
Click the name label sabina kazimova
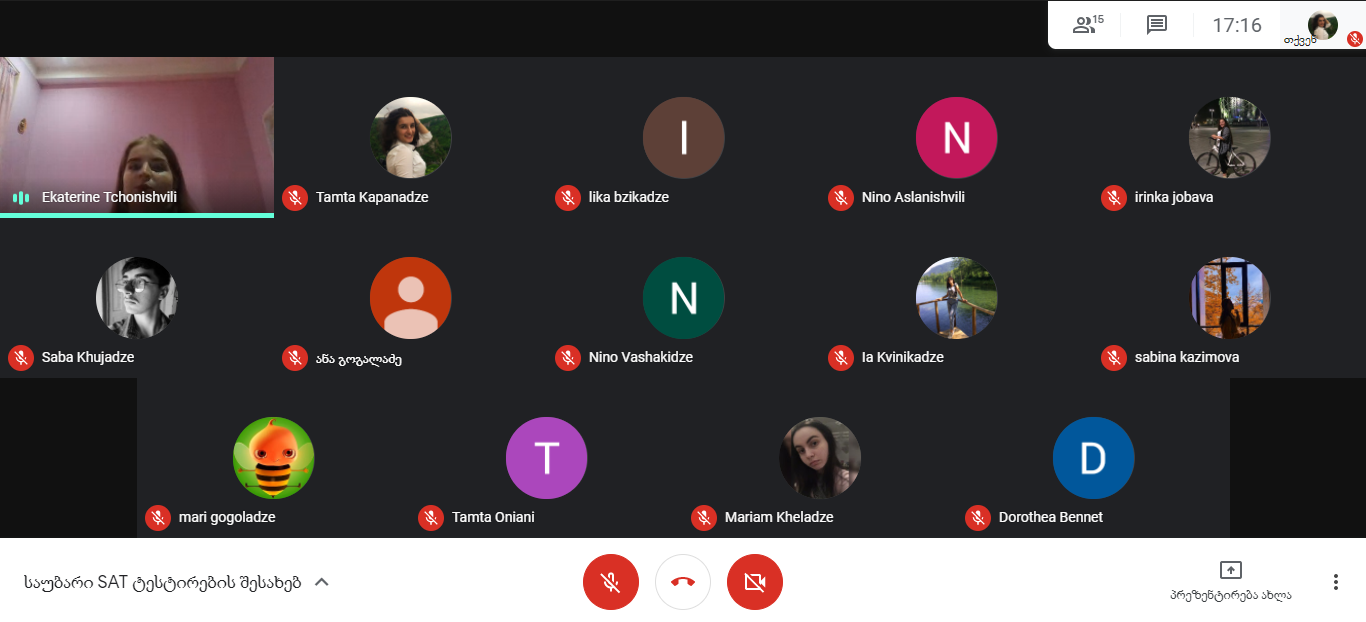tap(1187, 358)
